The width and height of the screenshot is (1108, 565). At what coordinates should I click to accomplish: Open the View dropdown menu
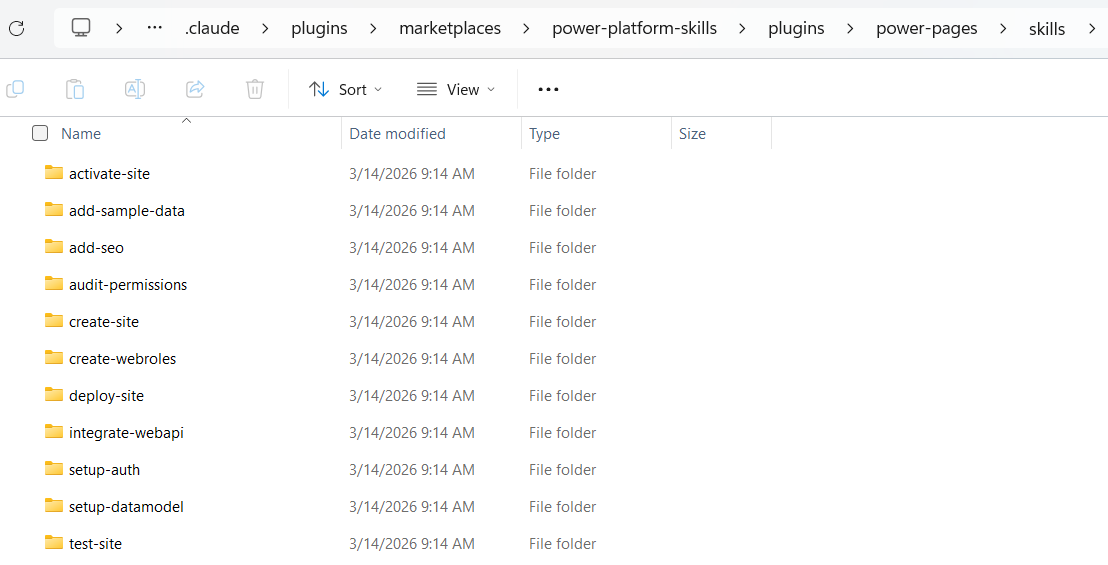pos(455,89)
